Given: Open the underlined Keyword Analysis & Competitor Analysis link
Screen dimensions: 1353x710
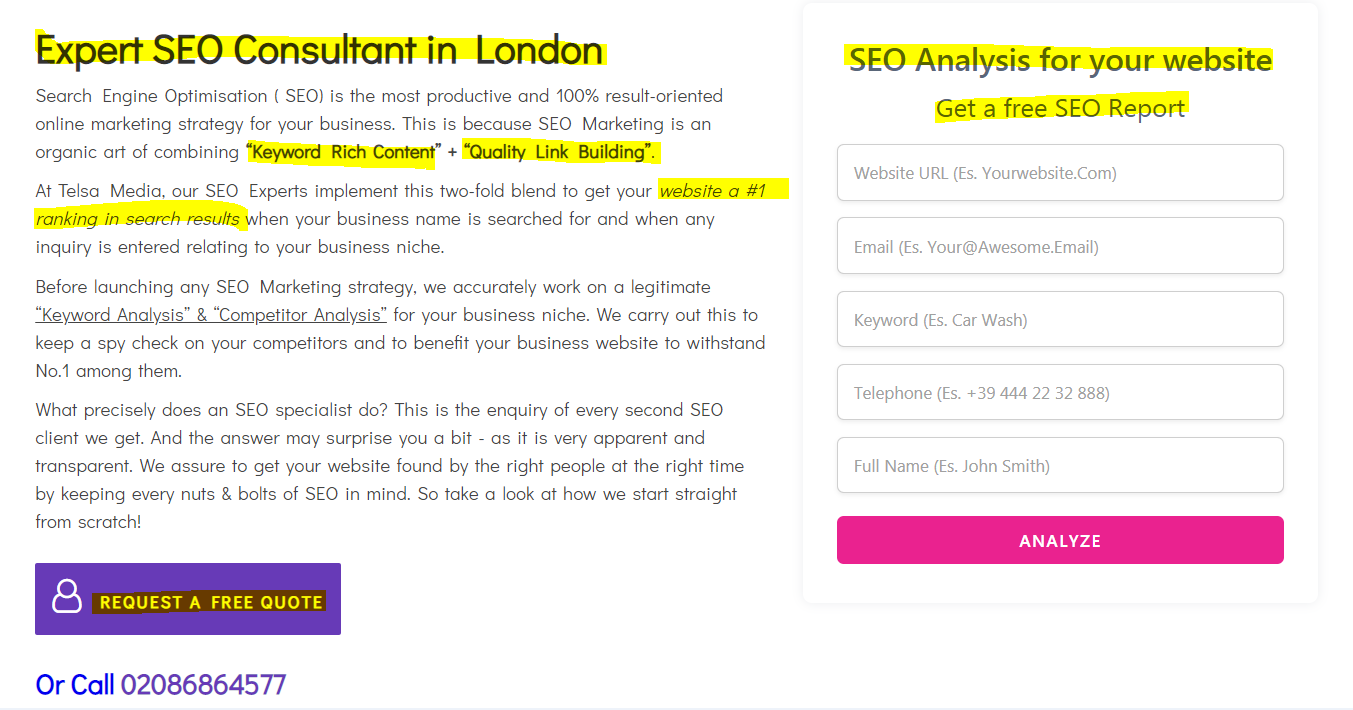Looking at the screenshot, I should [x=211, y=315].
